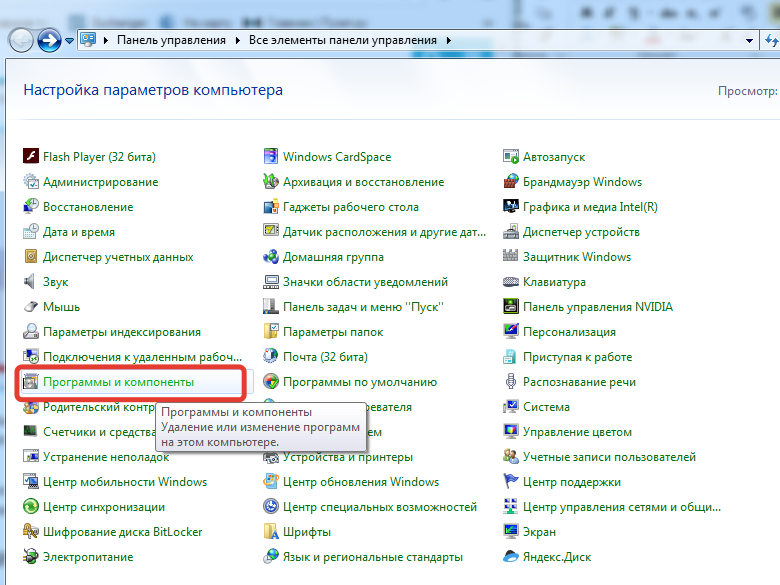Go to Панель управления breadcrumb
This screenshot has width=780, height=585.
point(171,40)
